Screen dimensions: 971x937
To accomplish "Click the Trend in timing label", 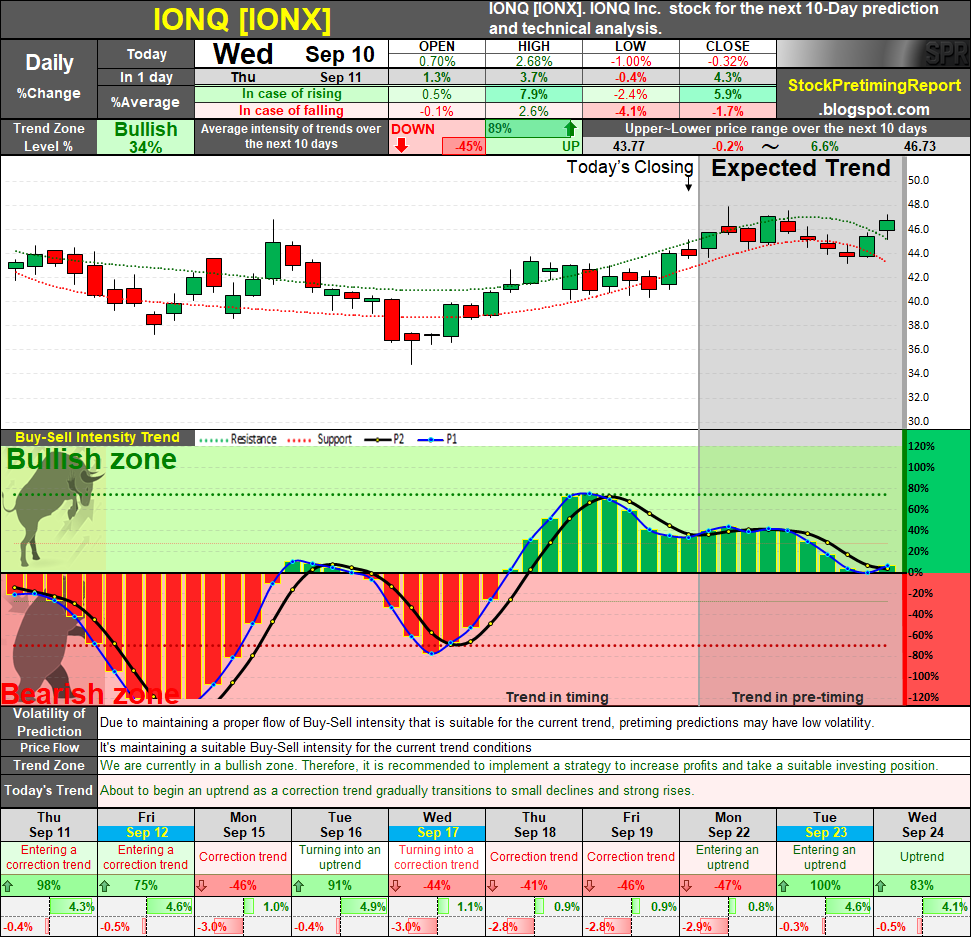I will click(x=557, y=697).
